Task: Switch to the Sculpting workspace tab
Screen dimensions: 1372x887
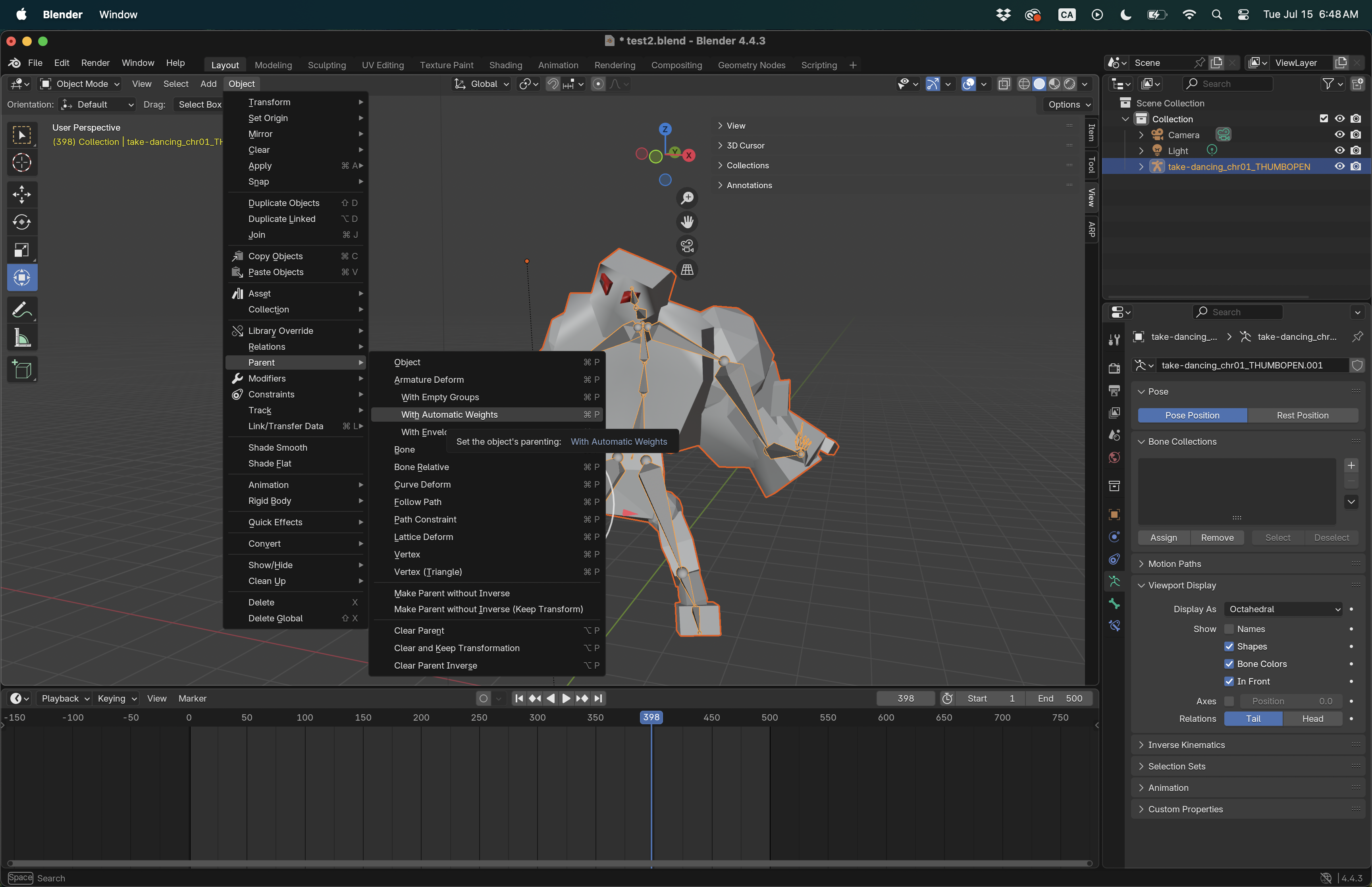Action: point(326,65)
